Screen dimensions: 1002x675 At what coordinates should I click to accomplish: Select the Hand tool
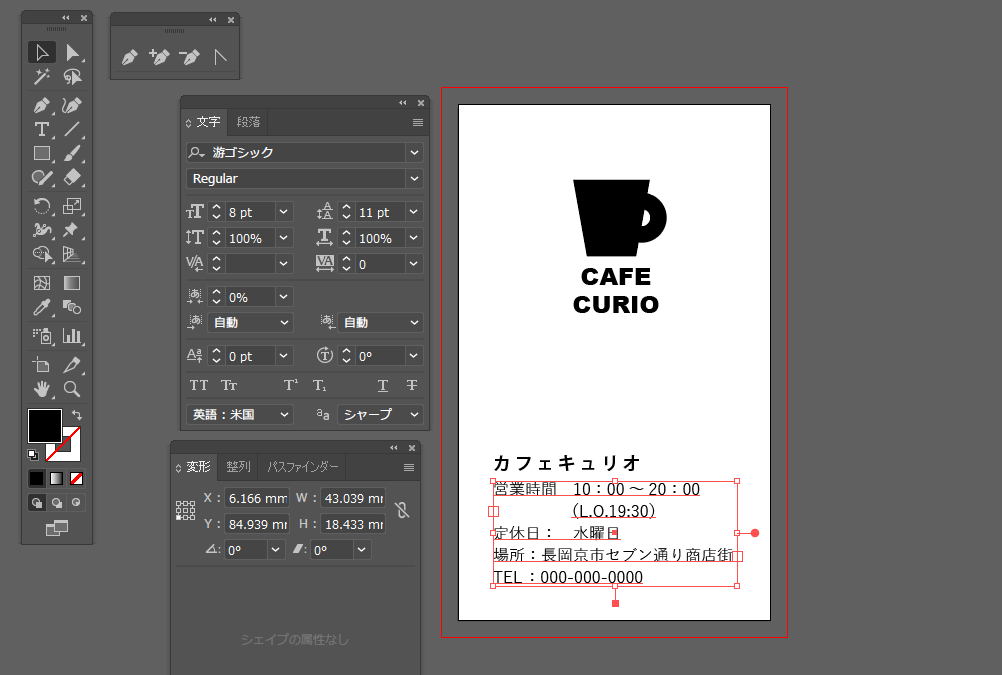42,388
